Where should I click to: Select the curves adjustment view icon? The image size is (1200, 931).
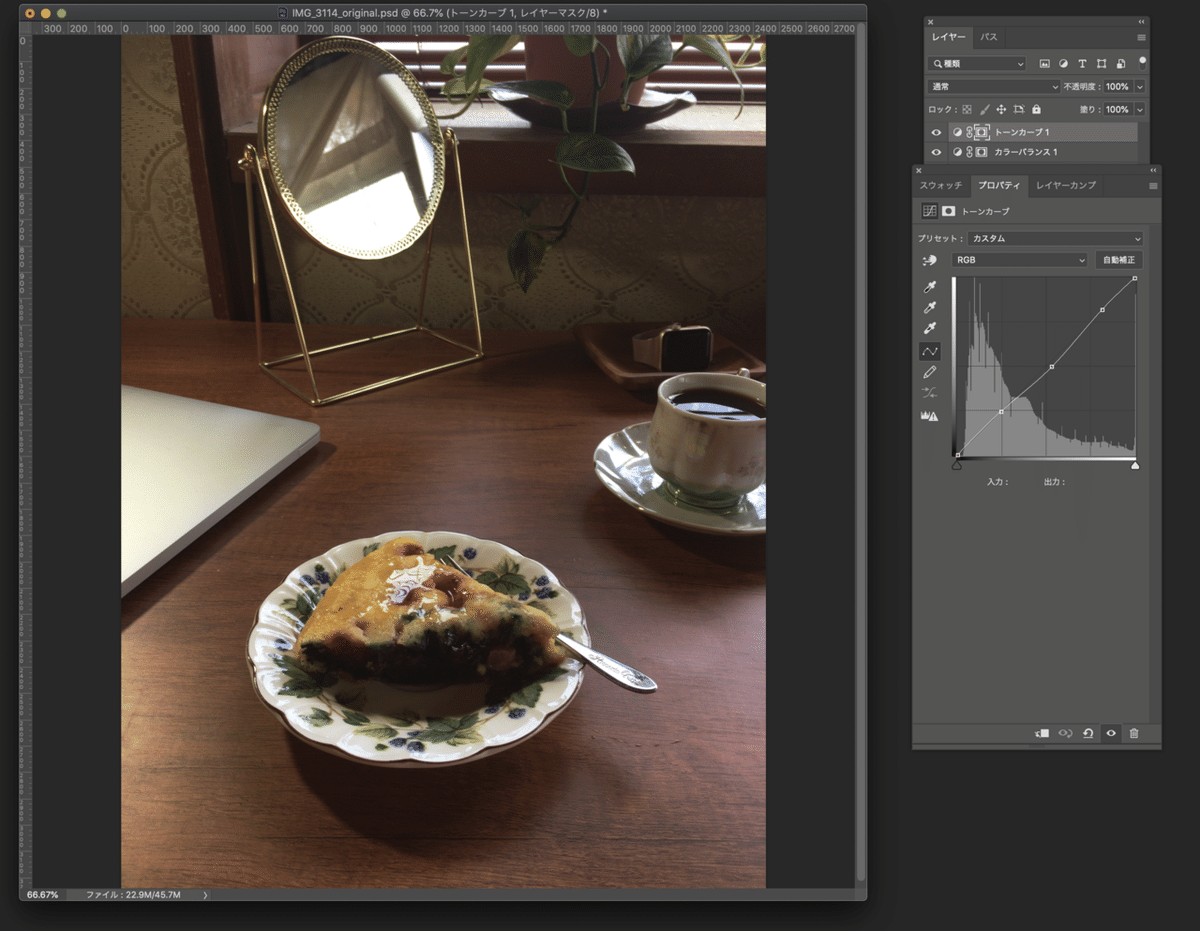pyautogui.click(x=929, y=212)
